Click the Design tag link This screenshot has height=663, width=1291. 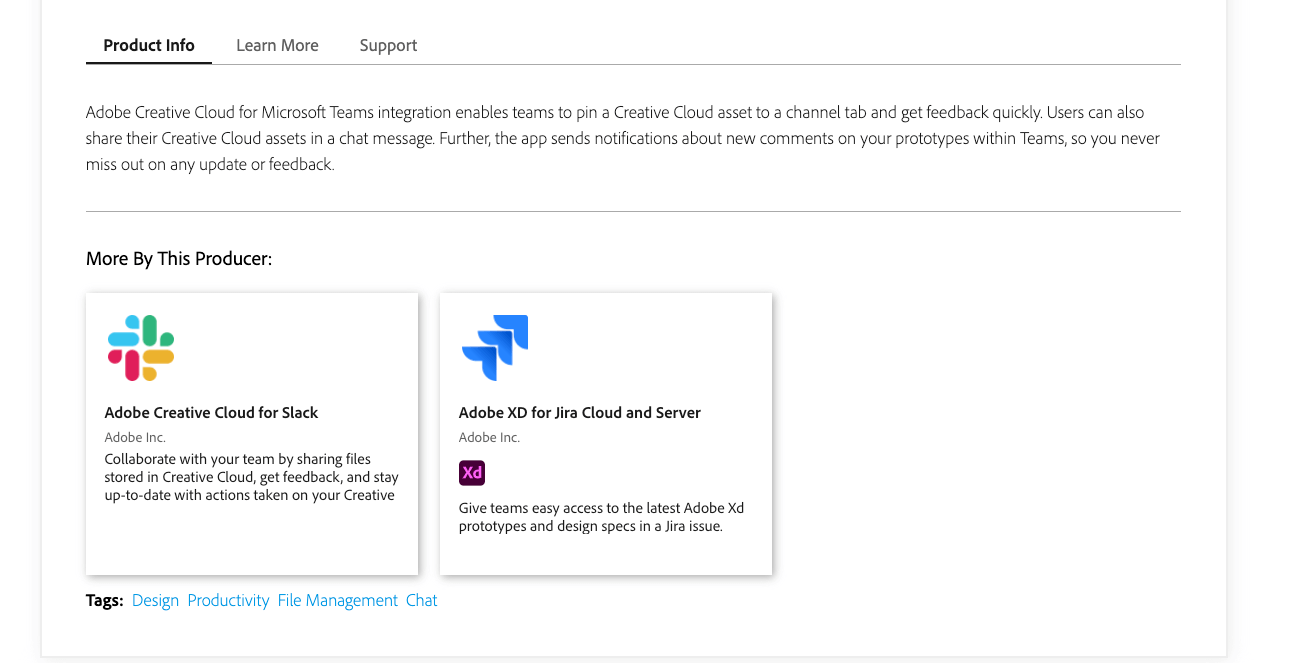point(155,600)
